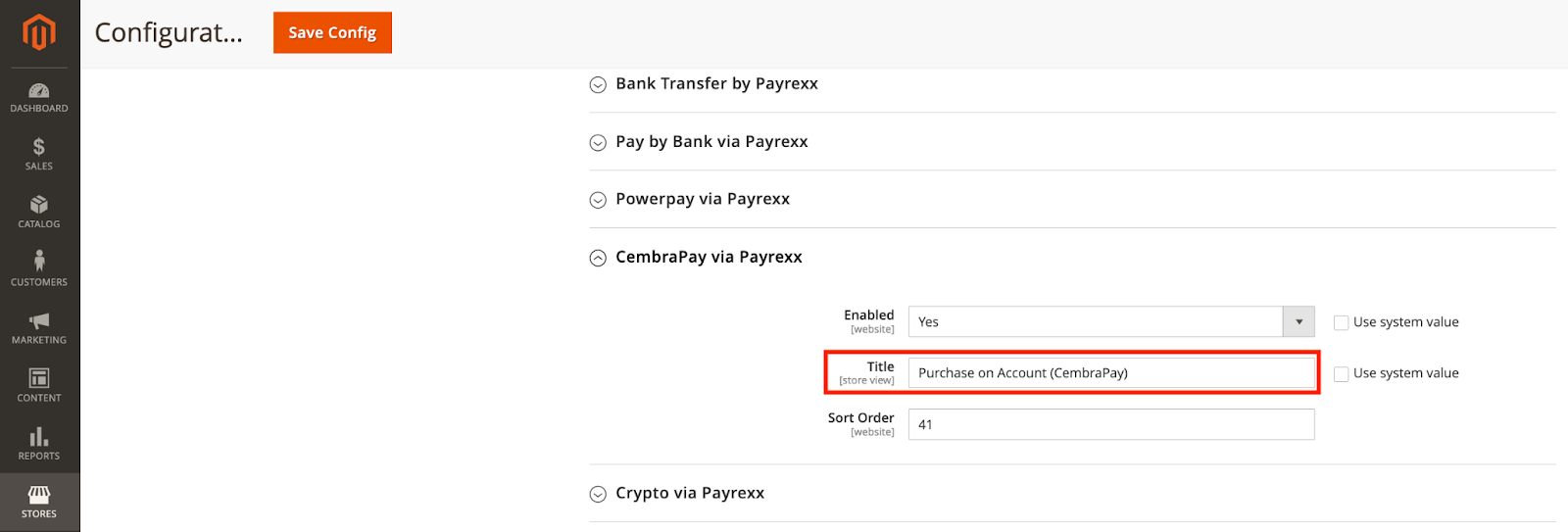This screenshot has width=1568, height=532.
Task: Click the Magento logo icon
Action: [39, 32]
